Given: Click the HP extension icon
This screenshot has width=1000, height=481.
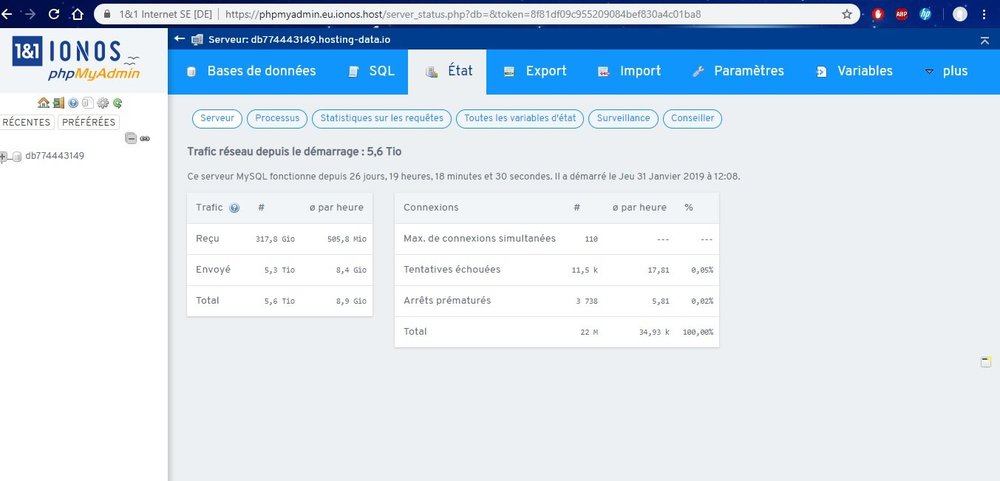Looking at the screenshot, I should [925, 14].
